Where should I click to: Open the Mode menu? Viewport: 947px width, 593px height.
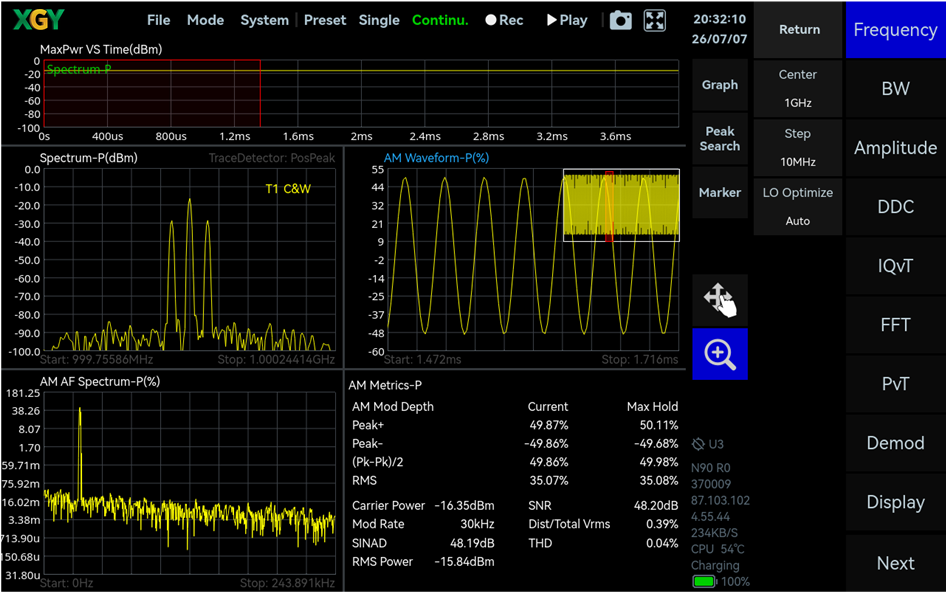point(205,21)
